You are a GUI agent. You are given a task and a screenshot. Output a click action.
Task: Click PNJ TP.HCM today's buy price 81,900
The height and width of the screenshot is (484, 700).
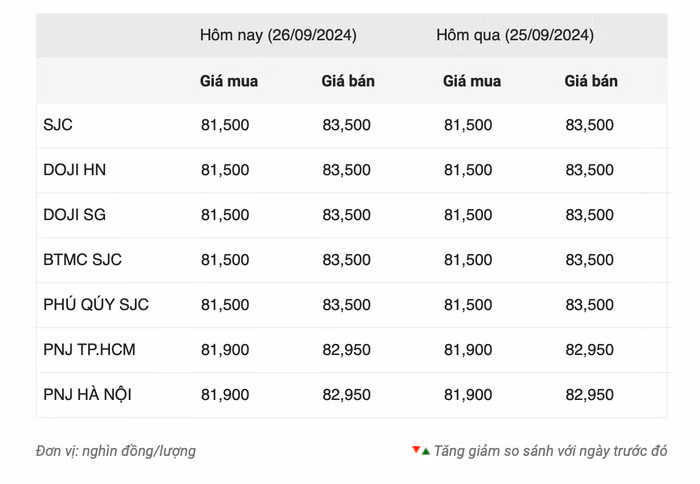click(225, 350)
